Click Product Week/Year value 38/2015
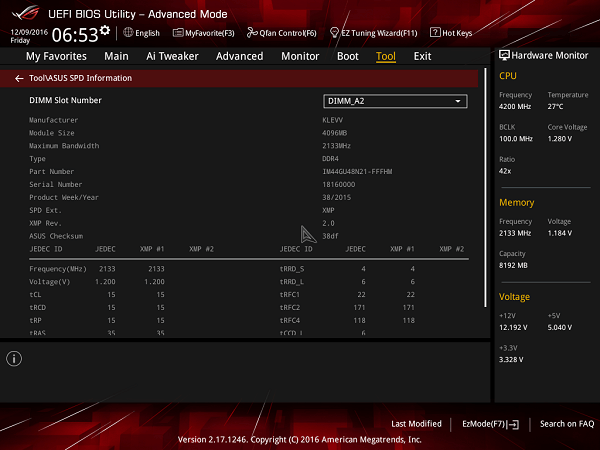Viewport: 600px width, 450px height. [336, 197]
